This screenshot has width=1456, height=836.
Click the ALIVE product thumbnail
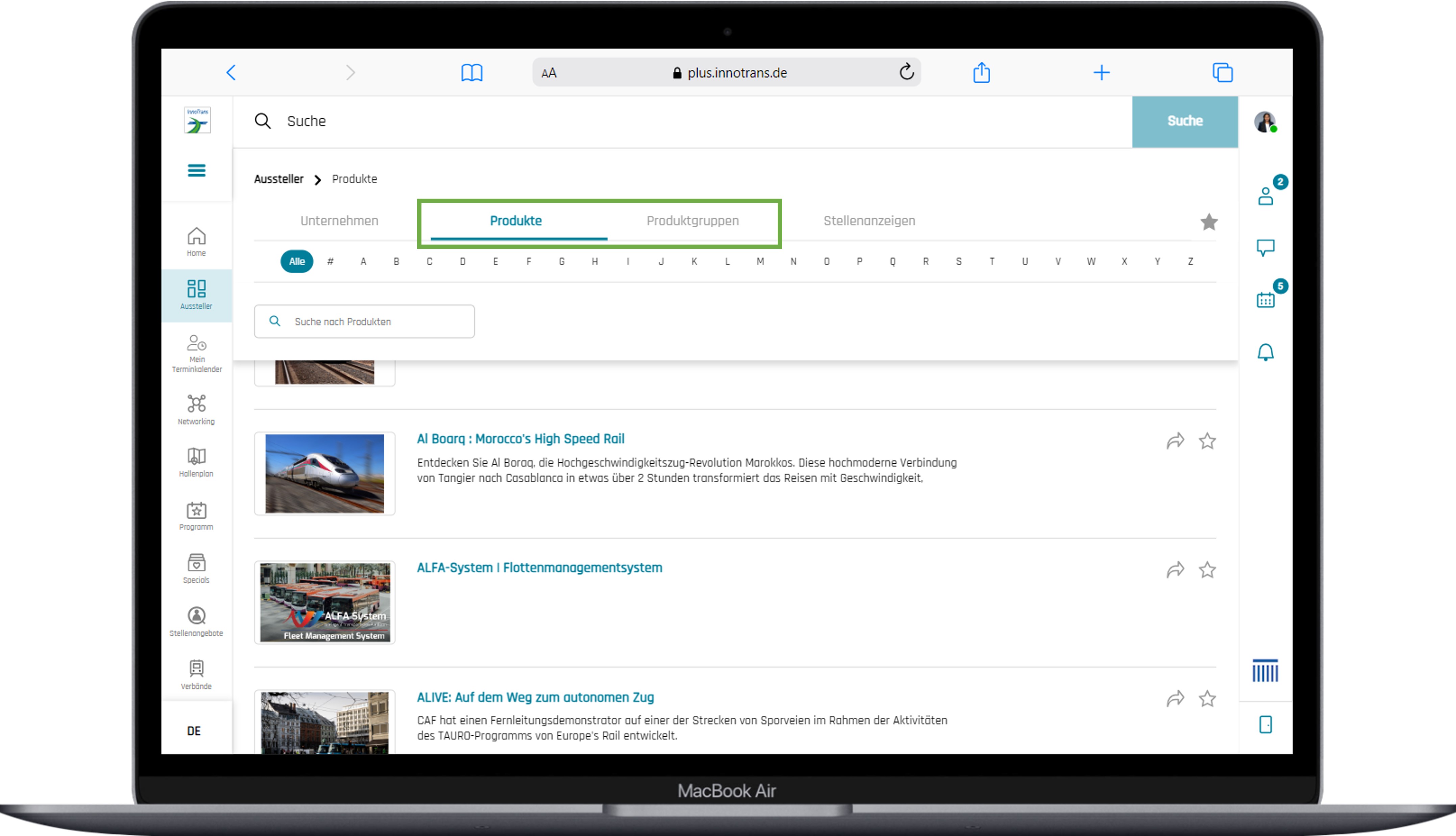point(324,722)
